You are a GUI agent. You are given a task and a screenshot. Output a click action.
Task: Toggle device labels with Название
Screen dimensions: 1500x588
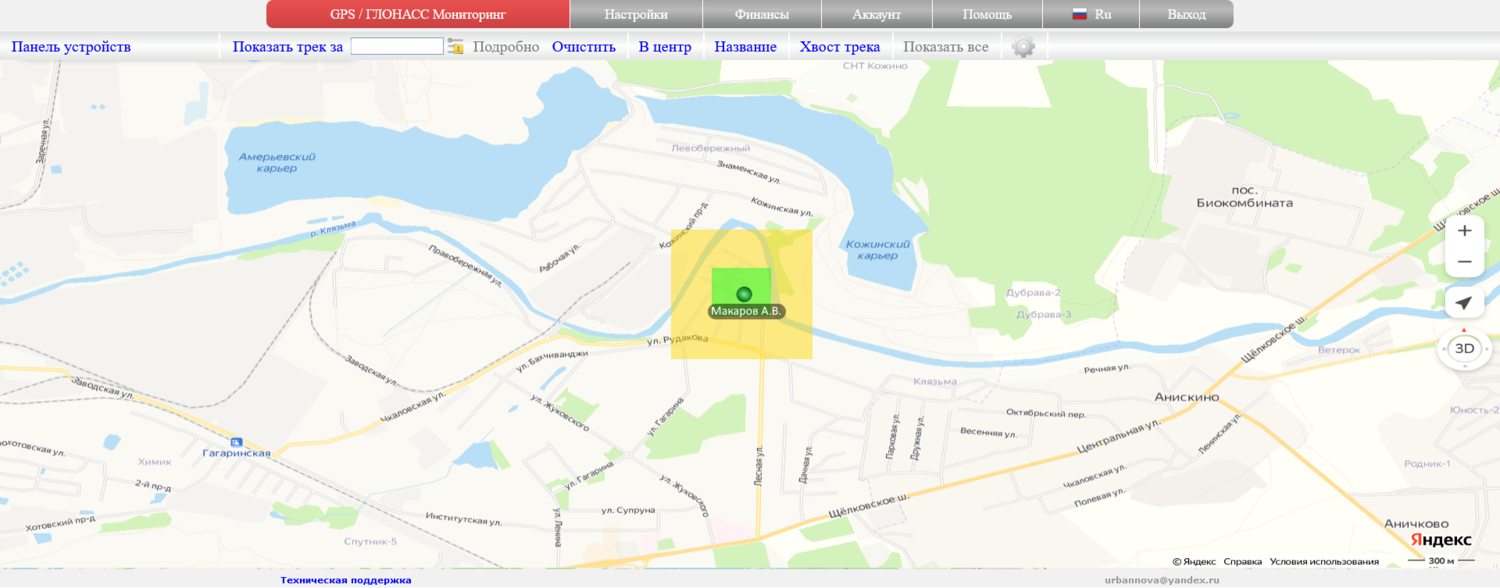point(746,46)
